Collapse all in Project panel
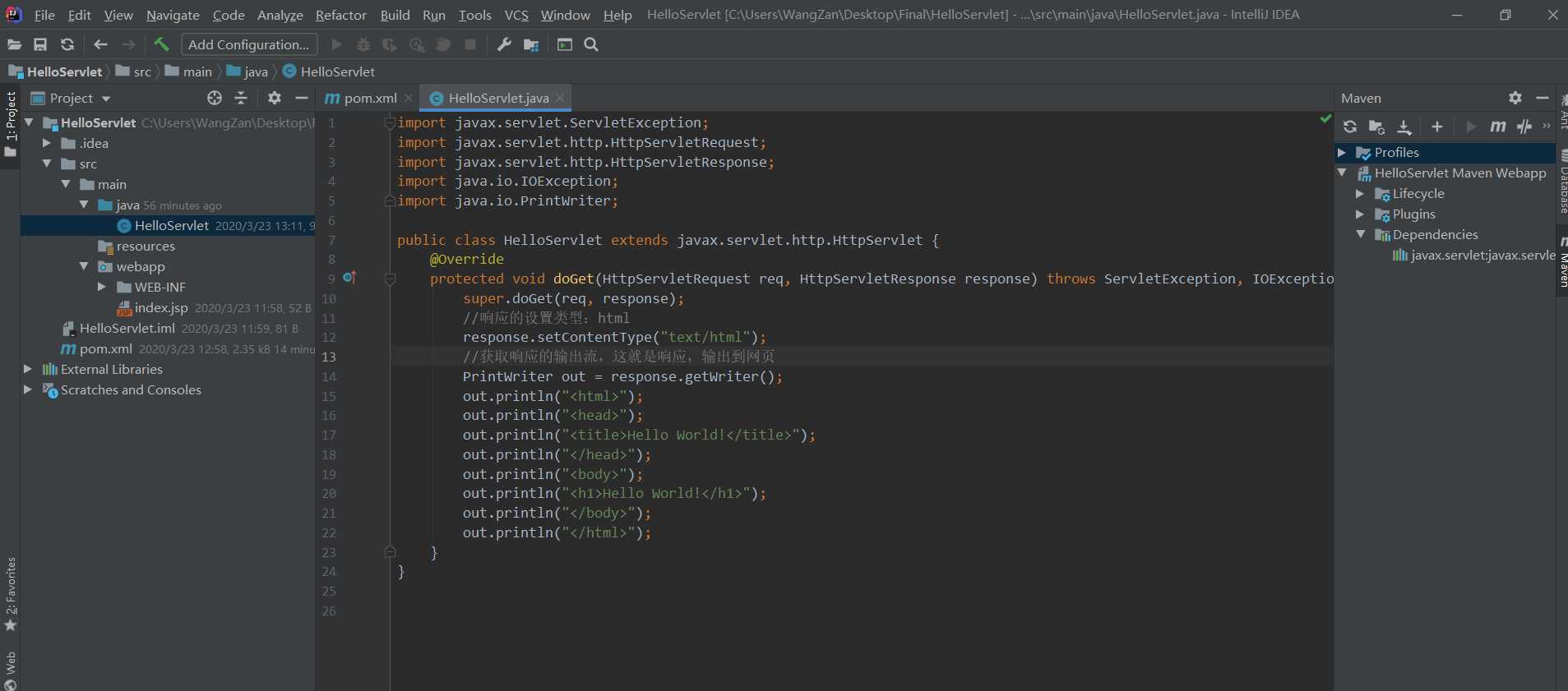1568x691 pixels. coord(241,98)
